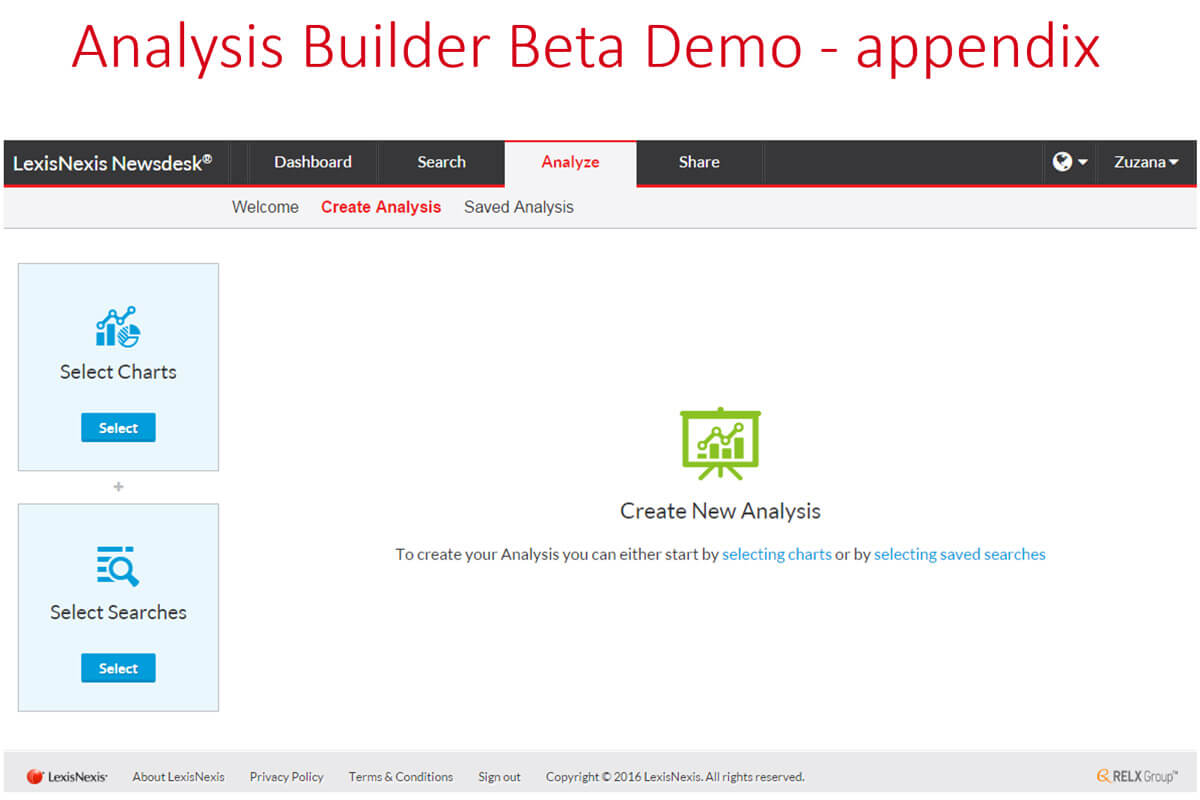Click the Copyright 2016 LexisNexis text
The height and width of the screenshot is (800, 1200).
pos(675,777)
